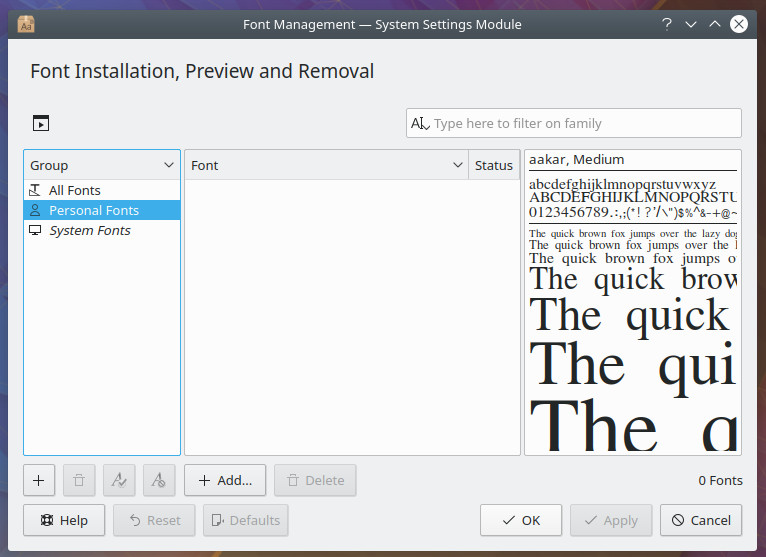This screenshot has height=557, width=766.
Task: Select the All Fonts group
Action: click(75, 190)
